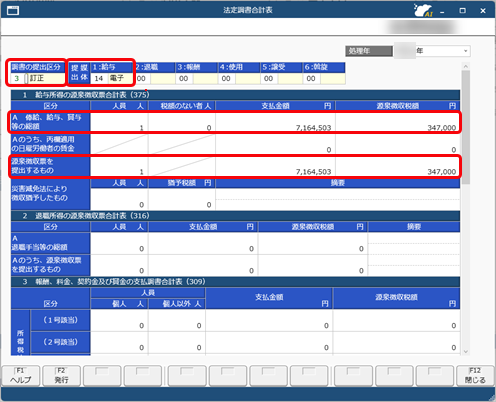Screen dimensions: 496x402
Task: Click the vertical scrollbar thumb
Action: pos(466,127)
